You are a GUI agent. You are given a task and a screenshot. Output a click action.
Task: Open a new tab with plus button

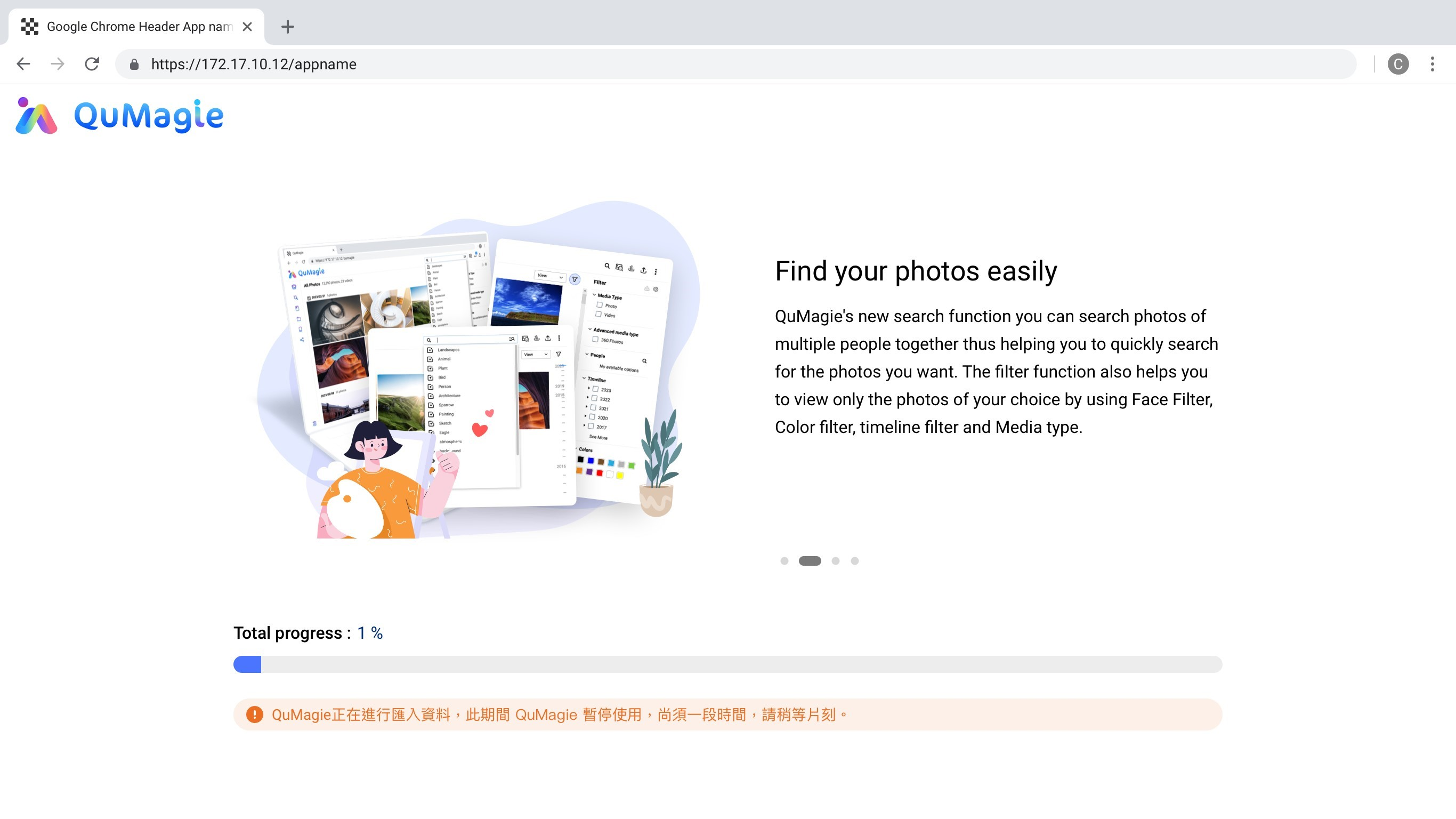[x=288, y=27]
